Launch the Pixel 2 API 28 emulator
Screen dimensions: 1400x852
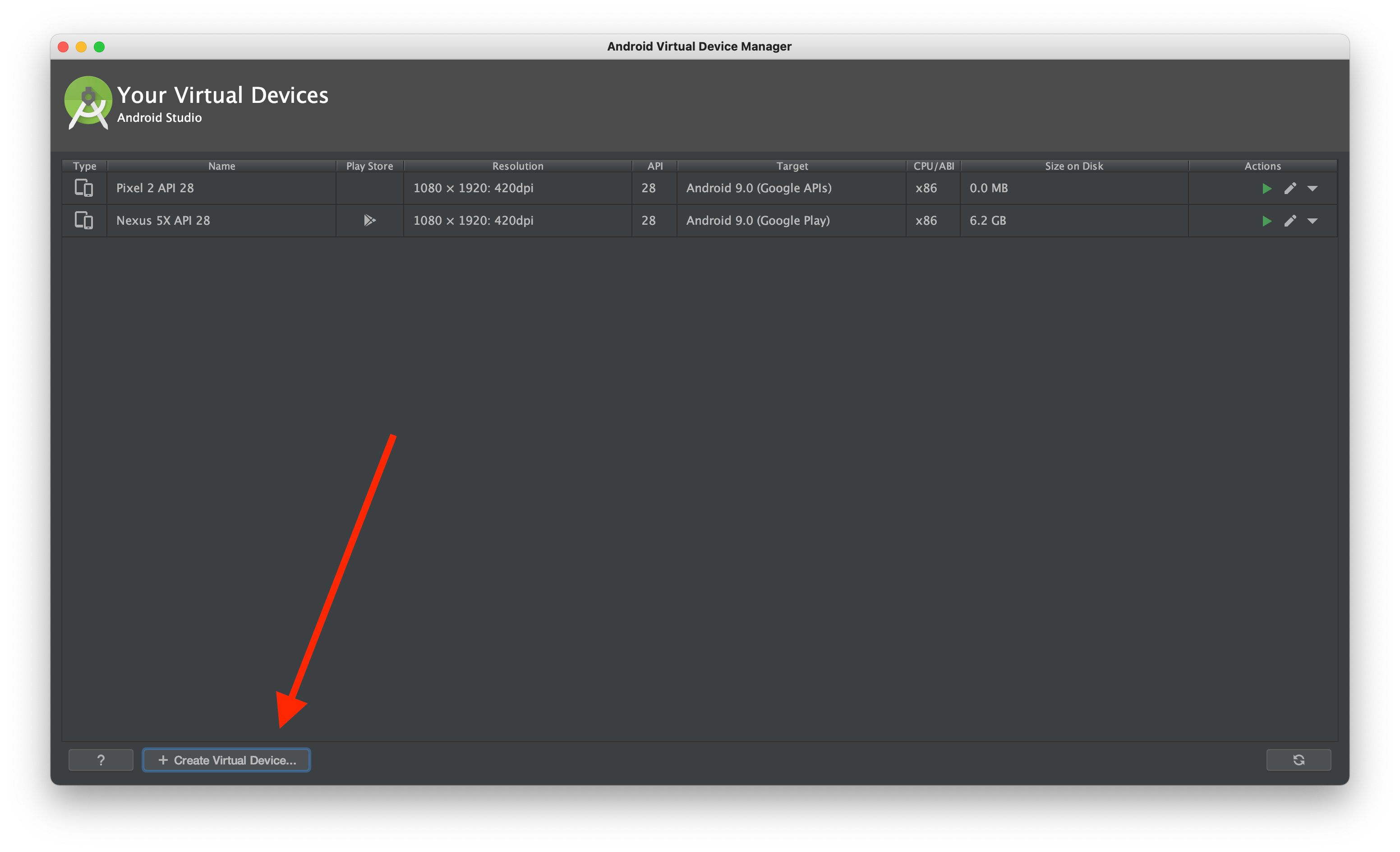[x=1266, y=188]
